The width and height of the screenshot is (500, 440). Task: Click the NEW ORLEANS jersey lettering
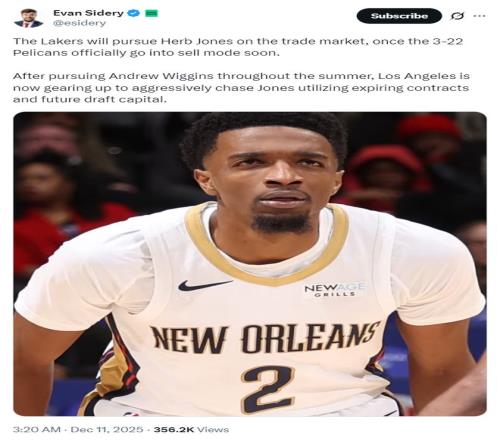coord(265,338)
